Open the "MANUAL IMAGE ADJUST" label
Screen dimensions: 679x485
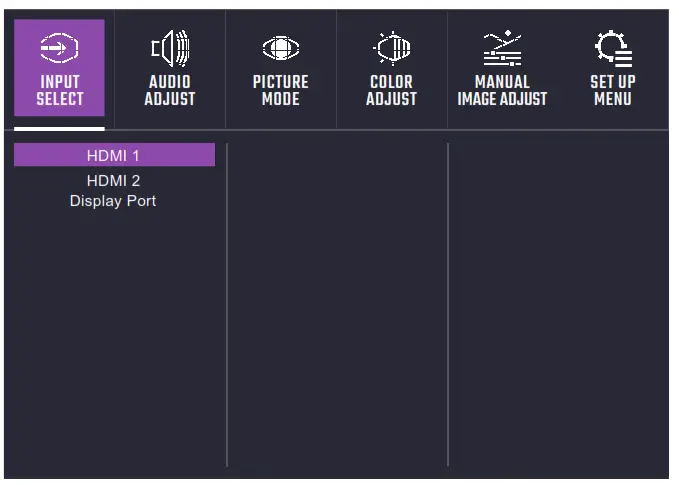[x=502, y=91]
